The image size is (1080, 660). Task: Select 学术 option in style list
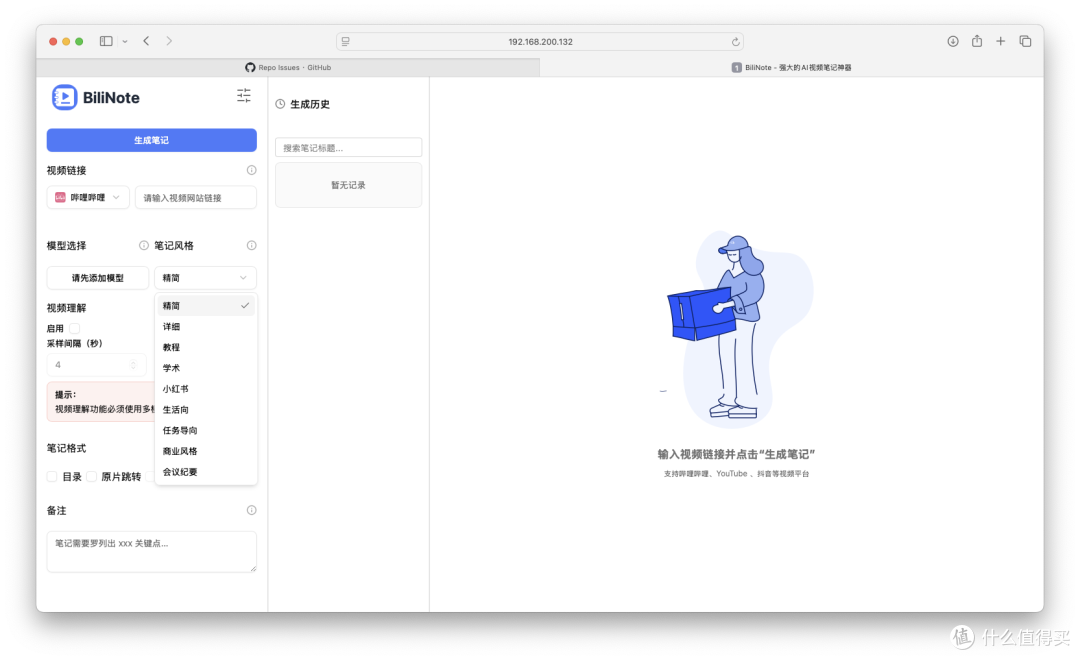206,368
